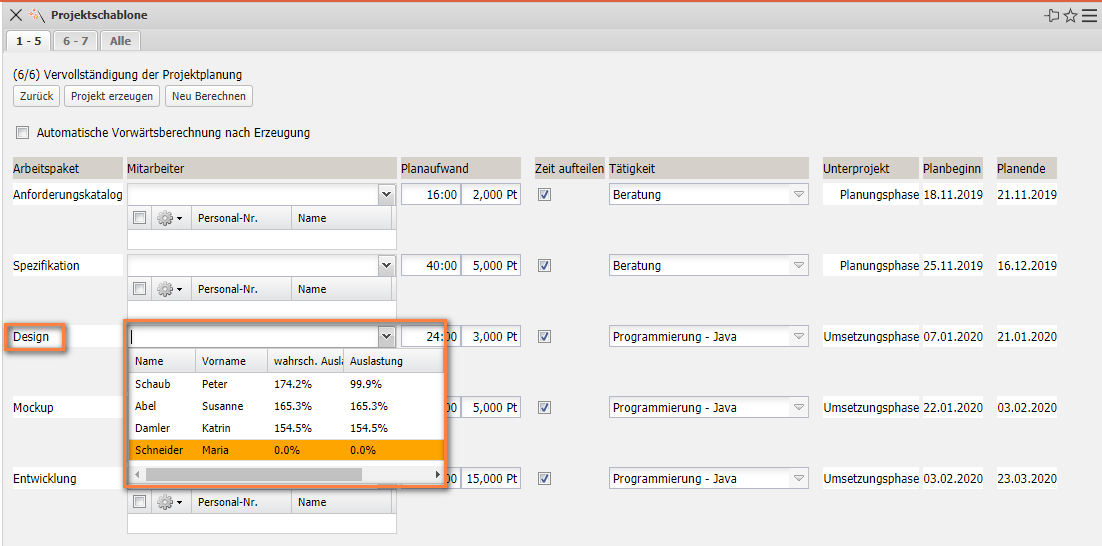Viewport: 1102px width, 546px height.
Task: Click the Projekt erzeugen button
Action: [x=112, y=96]
